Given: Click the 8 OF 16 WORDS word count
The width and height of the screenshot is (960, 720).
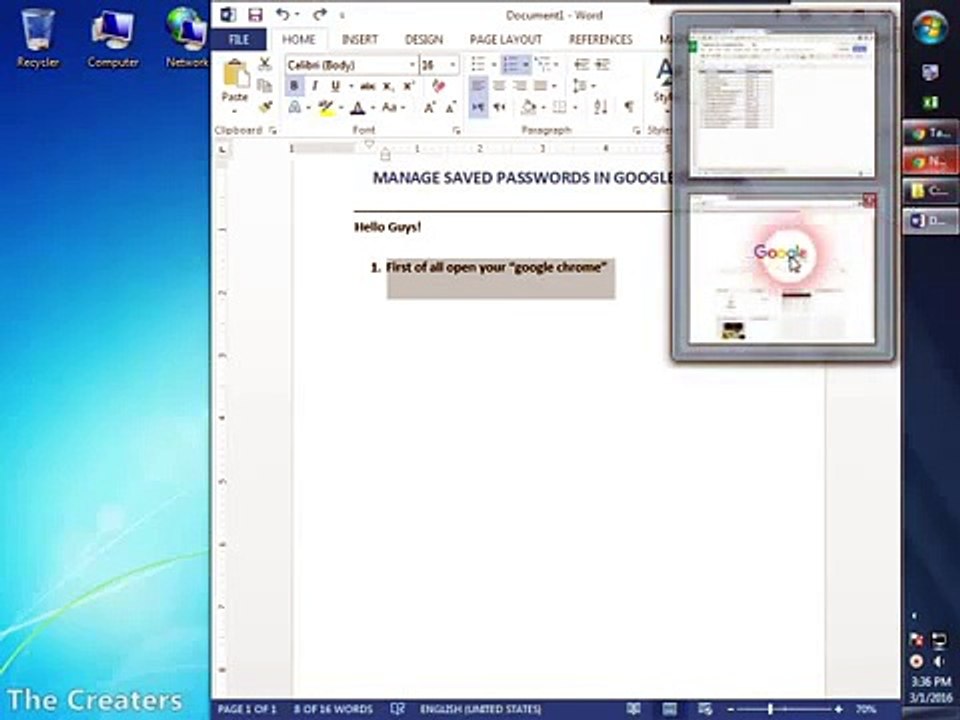Looking at the screenshot, I should 333,709.
